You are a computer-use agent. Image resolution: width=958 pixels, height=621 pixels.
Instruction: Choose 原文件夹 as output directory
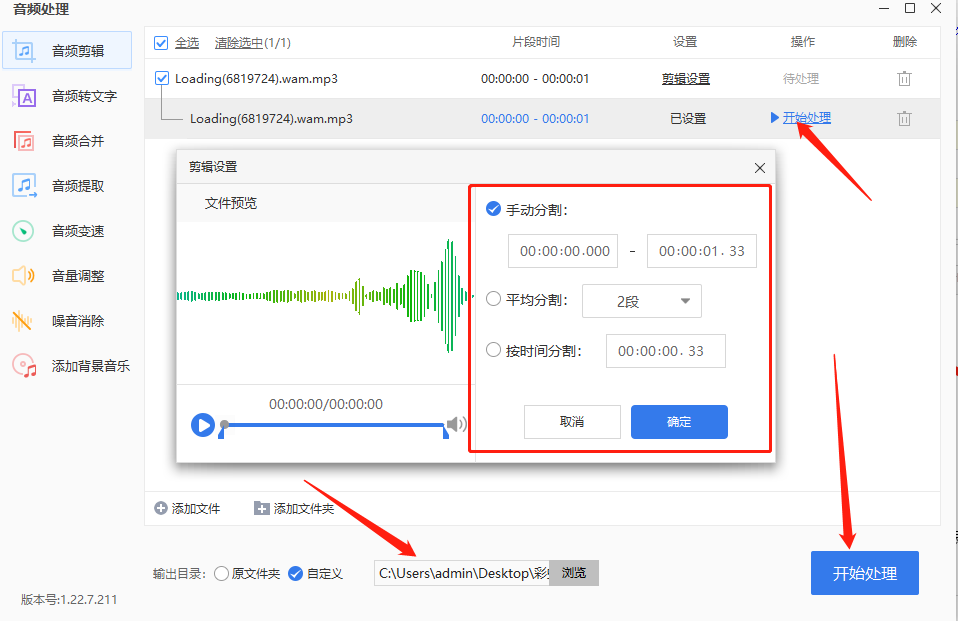coord(221,573)
